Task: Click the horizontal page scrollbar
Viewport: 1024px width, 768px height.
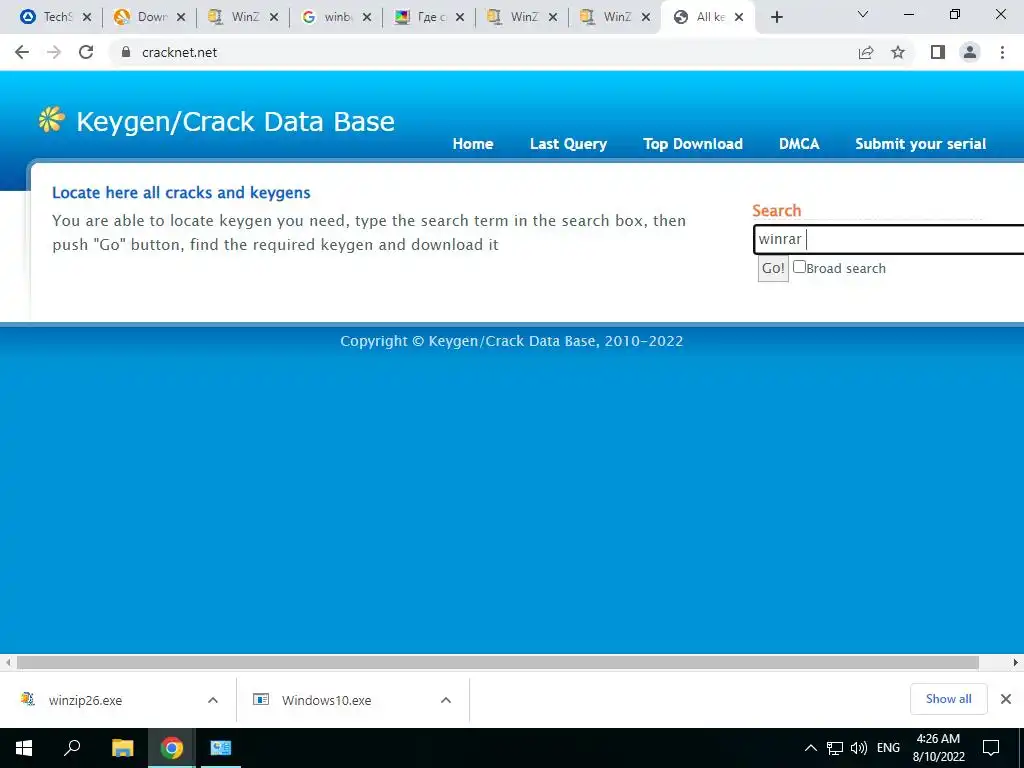Action: click(498, 663)
